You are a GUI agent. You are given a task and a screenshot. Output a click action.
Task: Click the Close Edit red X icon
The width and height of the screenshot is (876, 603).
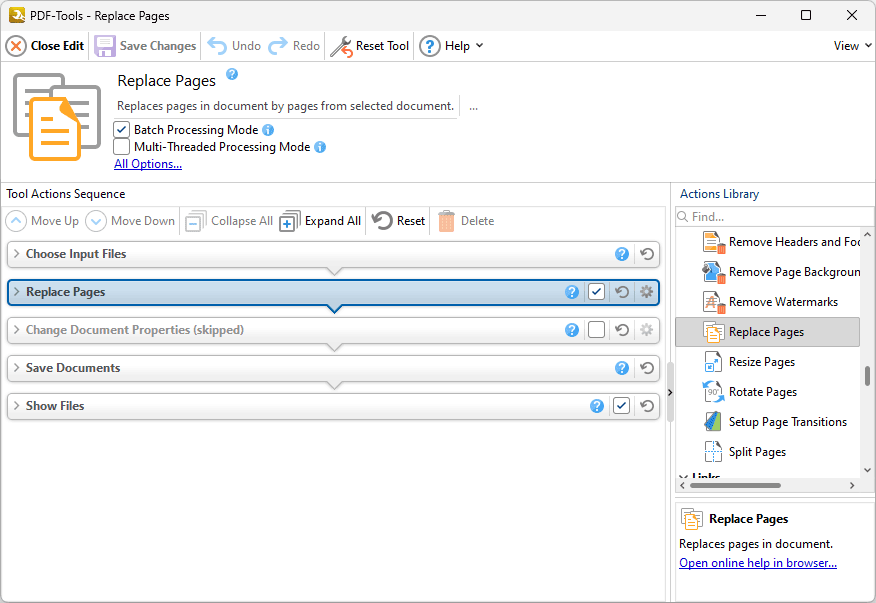pos(16,46)
